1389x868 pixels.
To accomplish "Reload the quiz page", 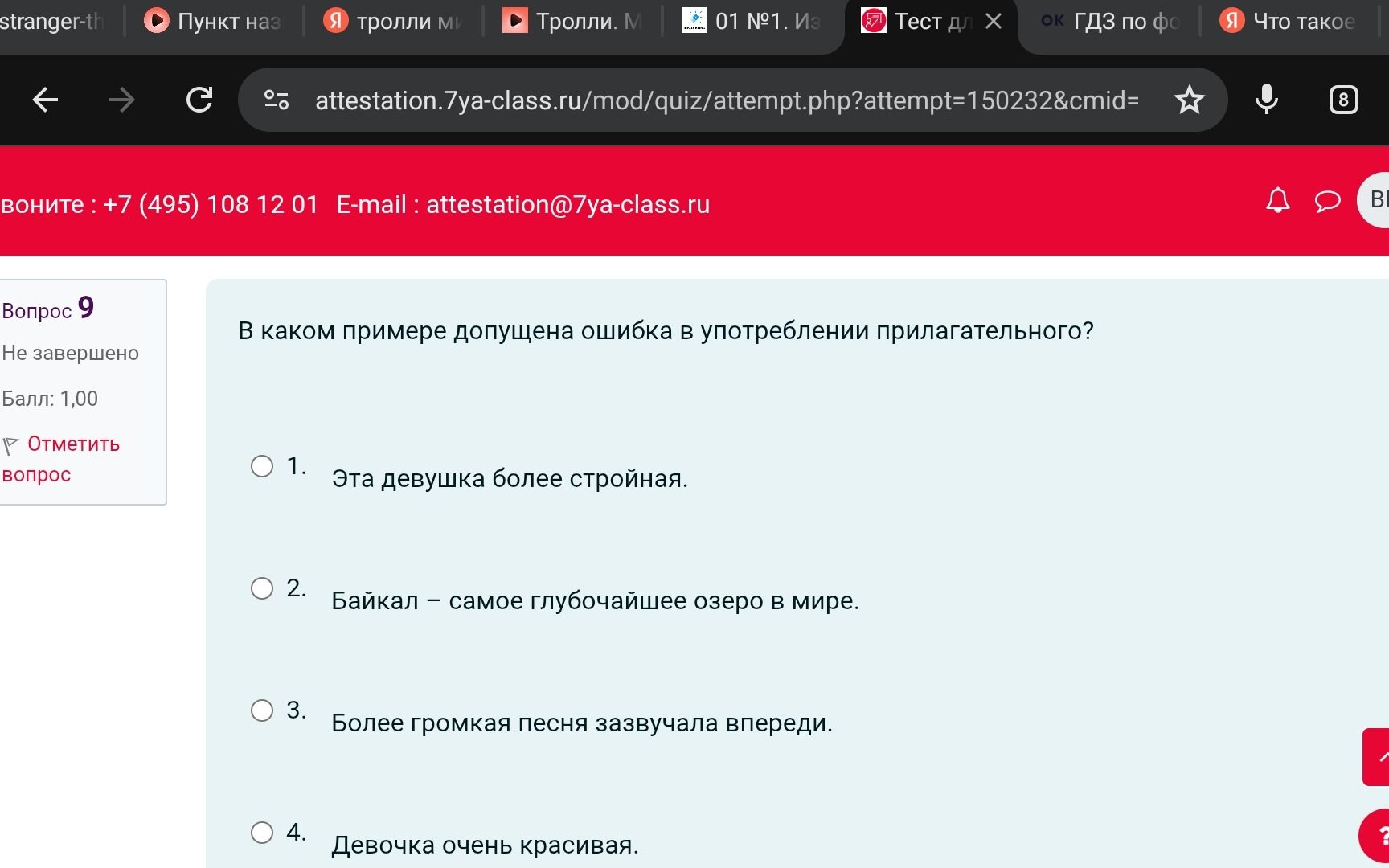I will [199, 100].
